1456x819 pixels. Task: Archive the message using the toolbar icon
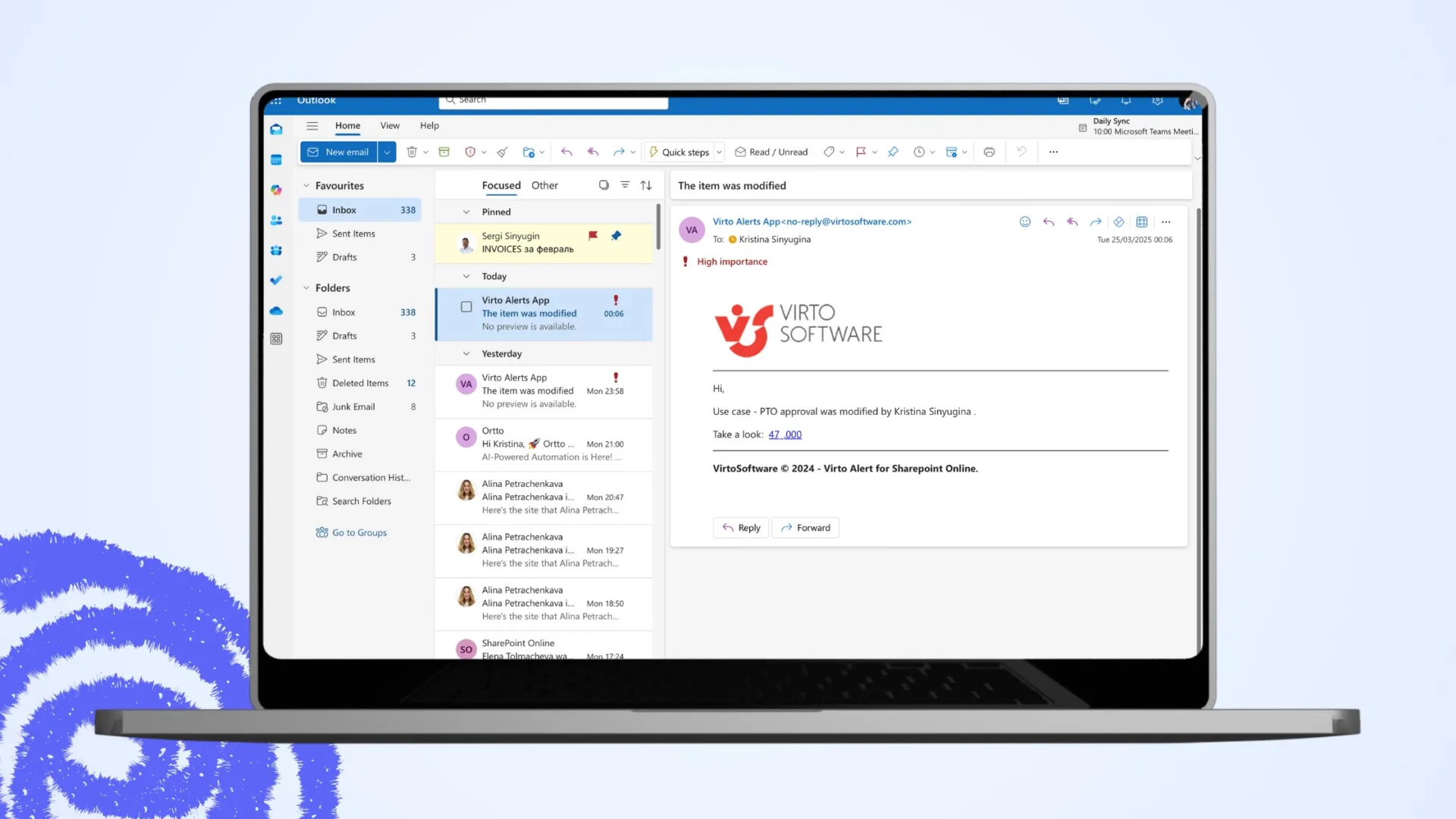coord(444,152)
